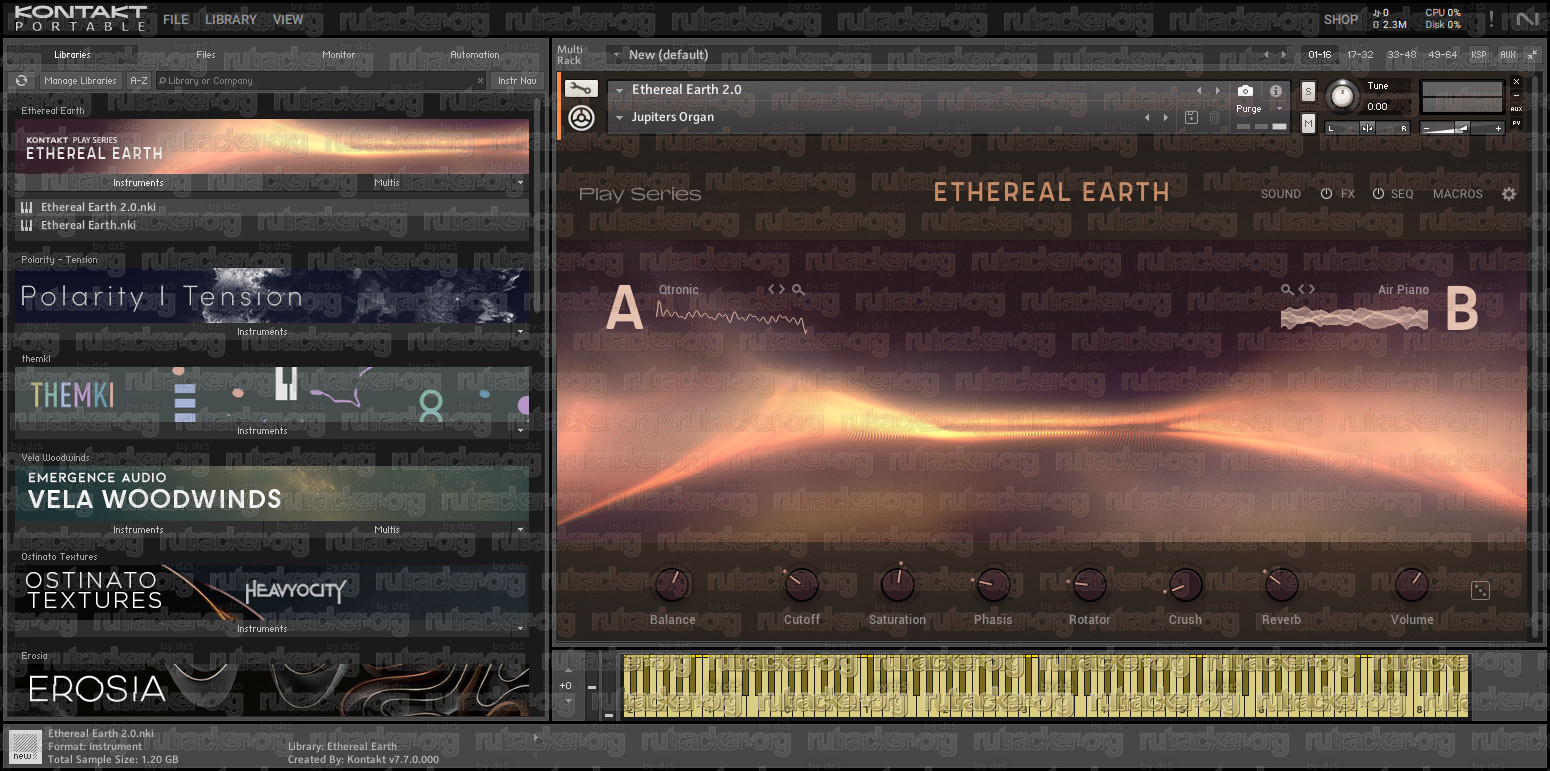Click the exclamation alert icon in header
The image size is (1550, 771).
1492,19
